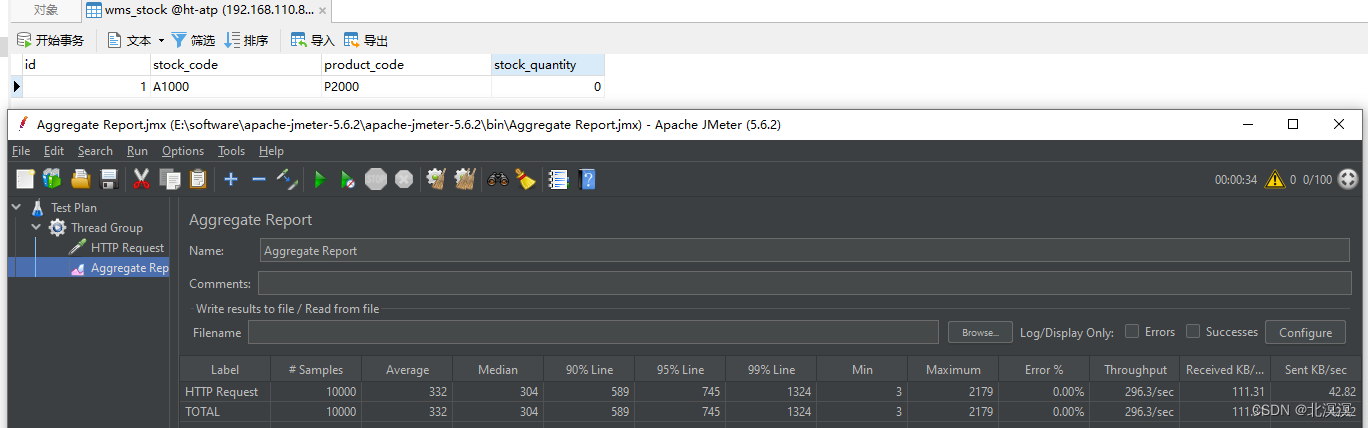This screenshot has width=1368, height=428.
Task: Save the test plan with the floppy icon
Action: pyautogui.click(x=109, y=179)
